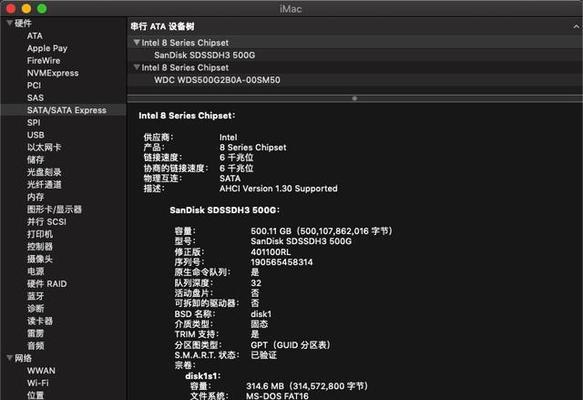Select 并行 SCSI sidebar item

[46, 222]
